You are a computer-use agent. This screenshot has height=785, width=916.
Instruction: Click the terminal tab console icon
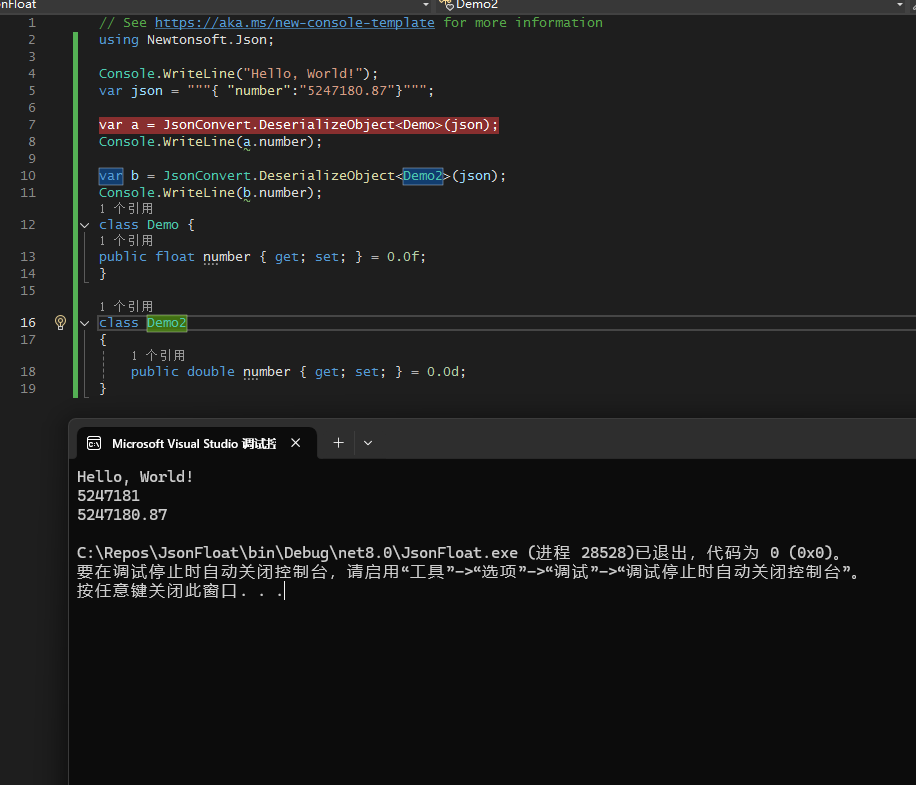[94, 443]
